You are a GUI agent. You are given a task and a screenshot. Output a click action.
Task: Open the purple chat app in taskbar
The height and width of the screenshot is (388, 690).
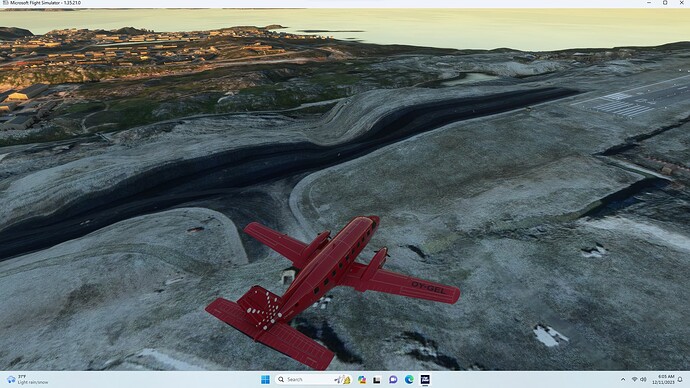tap(393, 380)
